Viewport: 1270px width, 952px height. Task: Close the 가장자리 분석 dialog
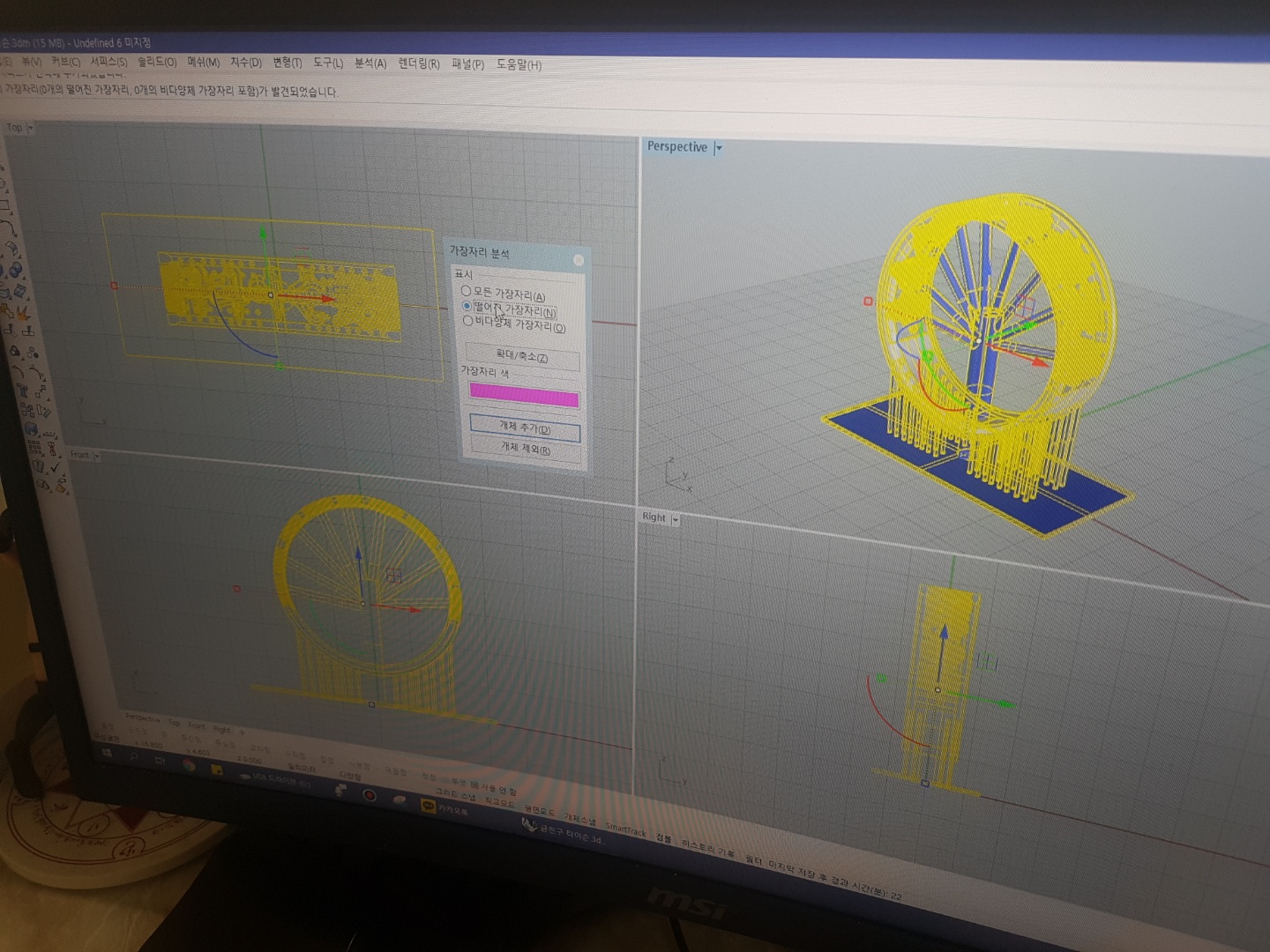579,260
